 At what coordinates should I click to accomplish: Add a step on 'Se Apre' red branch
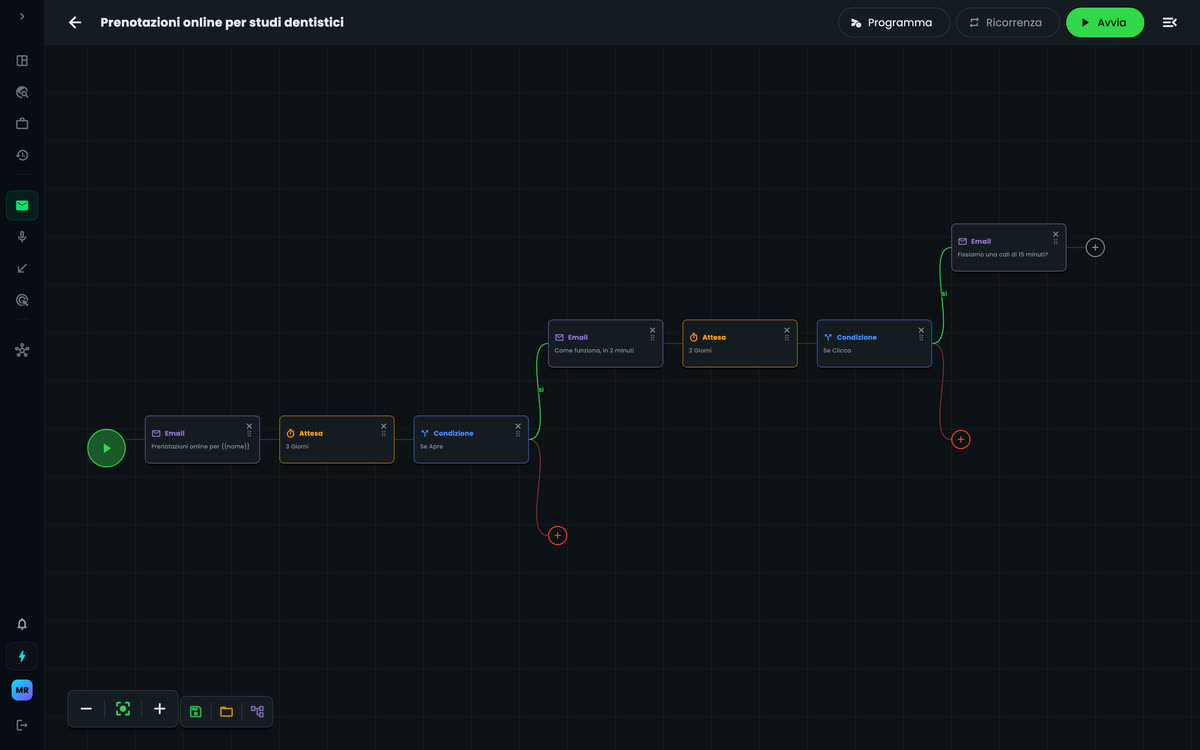tap(558, 535)
